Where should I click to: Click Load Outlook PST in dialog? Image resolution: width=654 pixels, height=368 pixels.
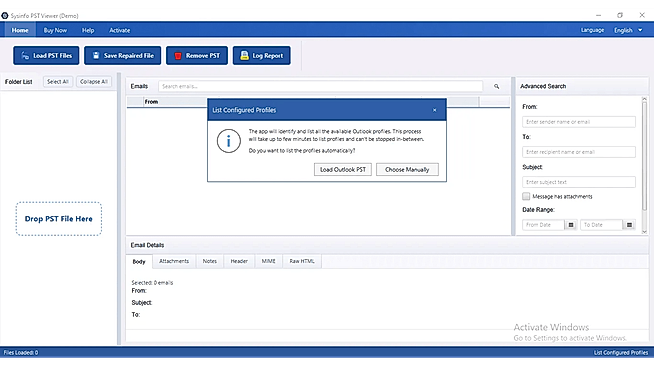click(x=343, y=169)
